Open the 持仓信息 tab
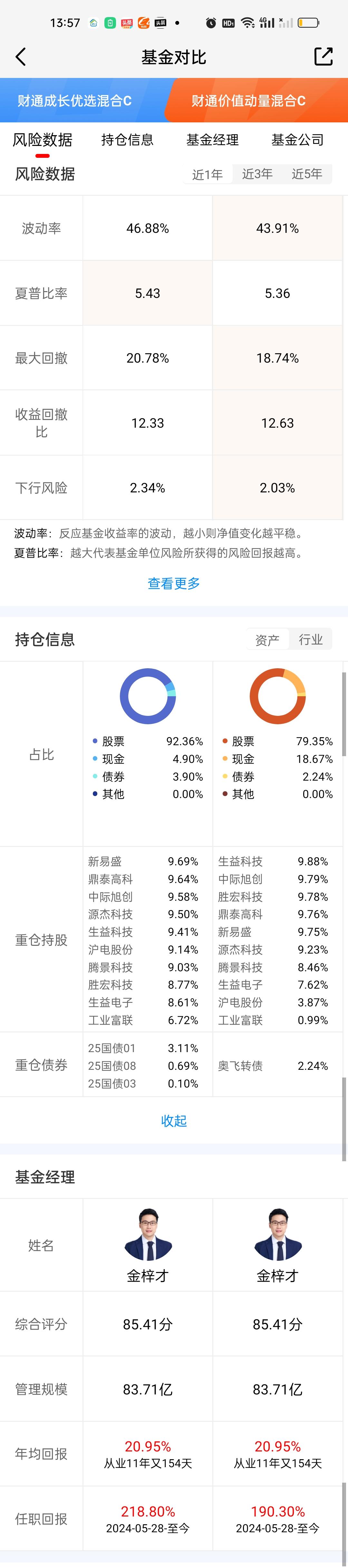 (127, 140)
